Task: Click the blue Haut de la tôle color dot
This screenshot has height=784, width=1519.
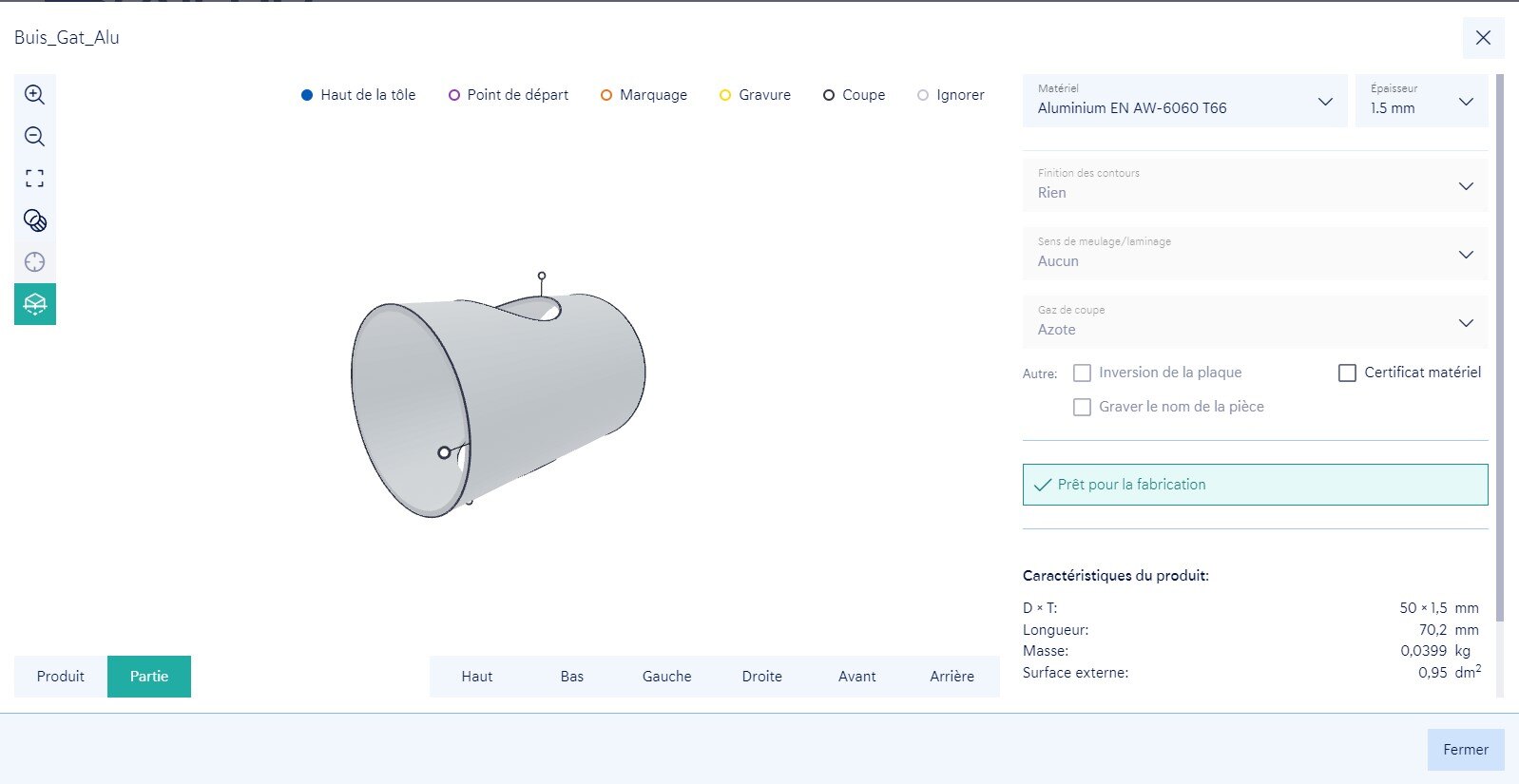Action: [x=307, y=95]
